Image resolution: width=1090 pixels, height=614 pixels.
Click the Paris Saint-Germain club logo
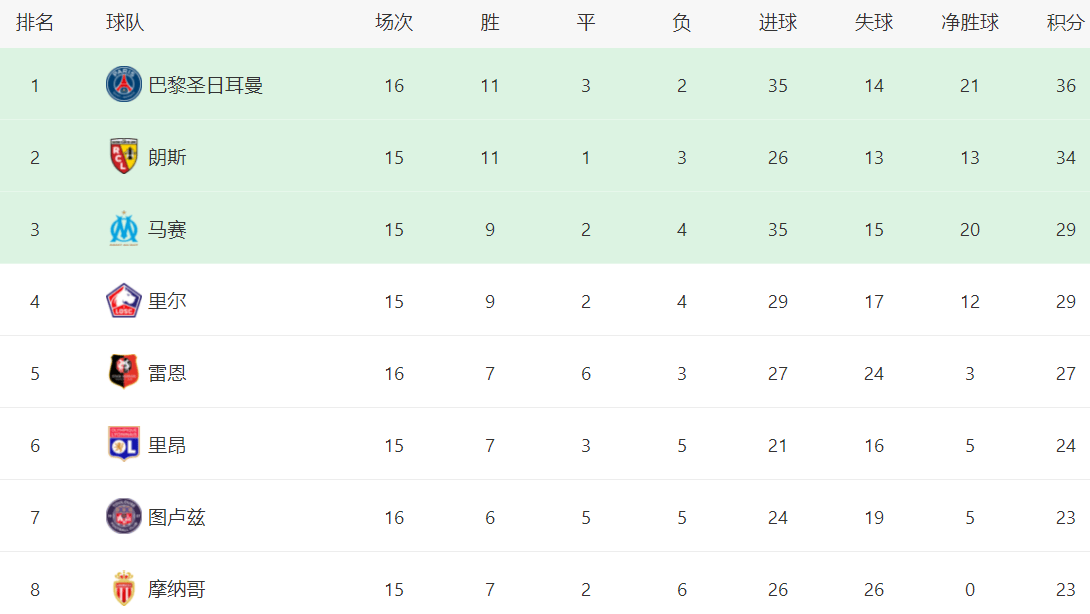[124, 85]
